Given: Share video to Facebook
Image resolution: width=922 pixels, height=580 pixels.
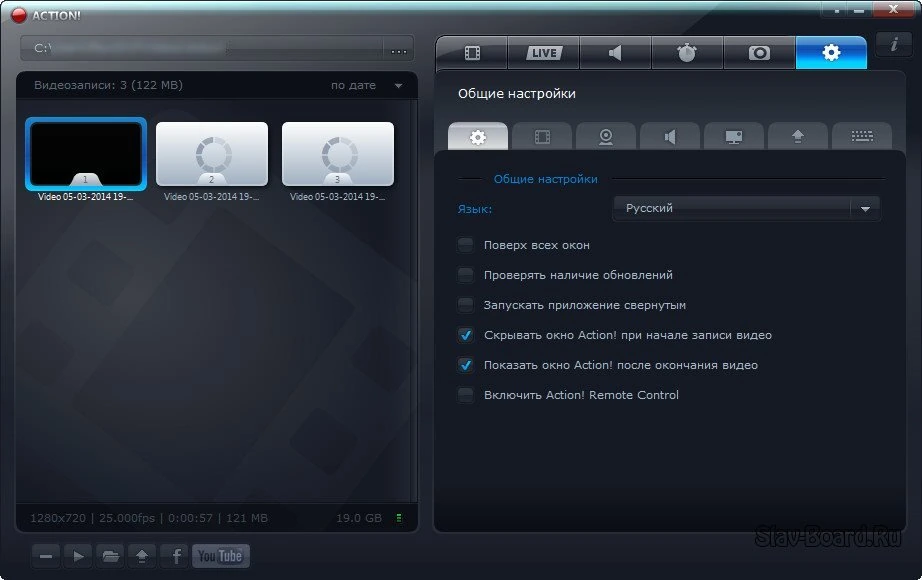Looking at the screenshot, I should point(174,556).
